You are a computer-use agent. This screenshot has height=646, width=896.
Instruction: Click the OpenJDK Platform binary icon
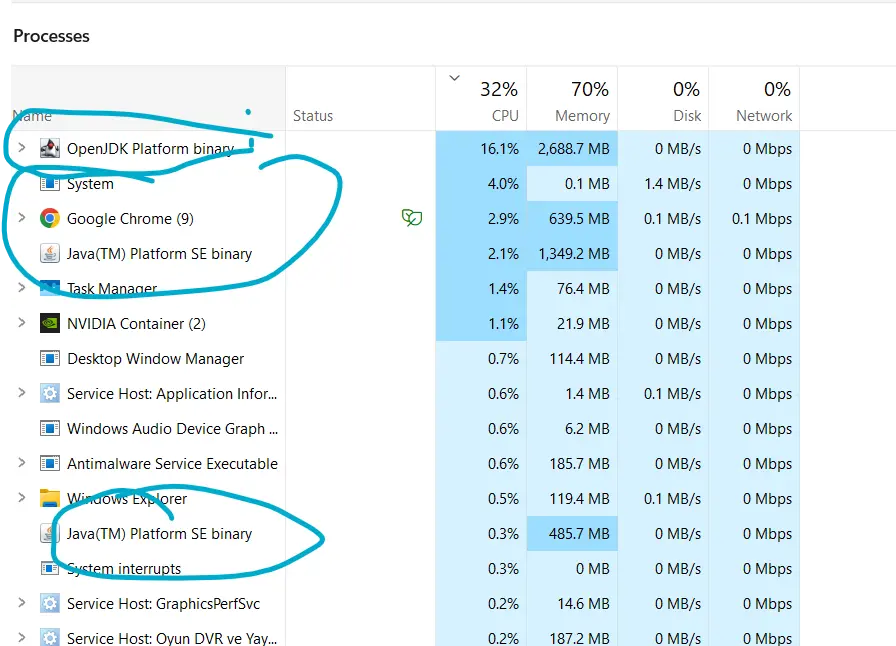coord(50,149)
